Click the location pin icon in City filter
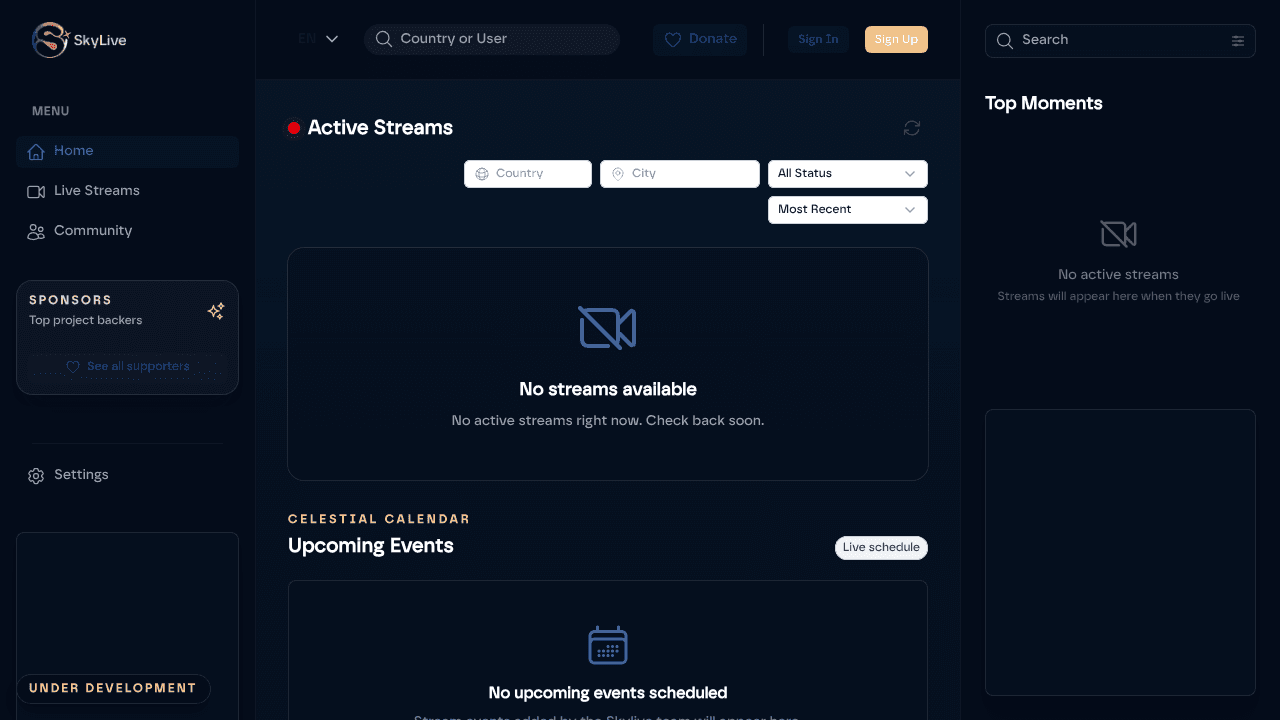1280x720 pixels. (x=618, y=174)
